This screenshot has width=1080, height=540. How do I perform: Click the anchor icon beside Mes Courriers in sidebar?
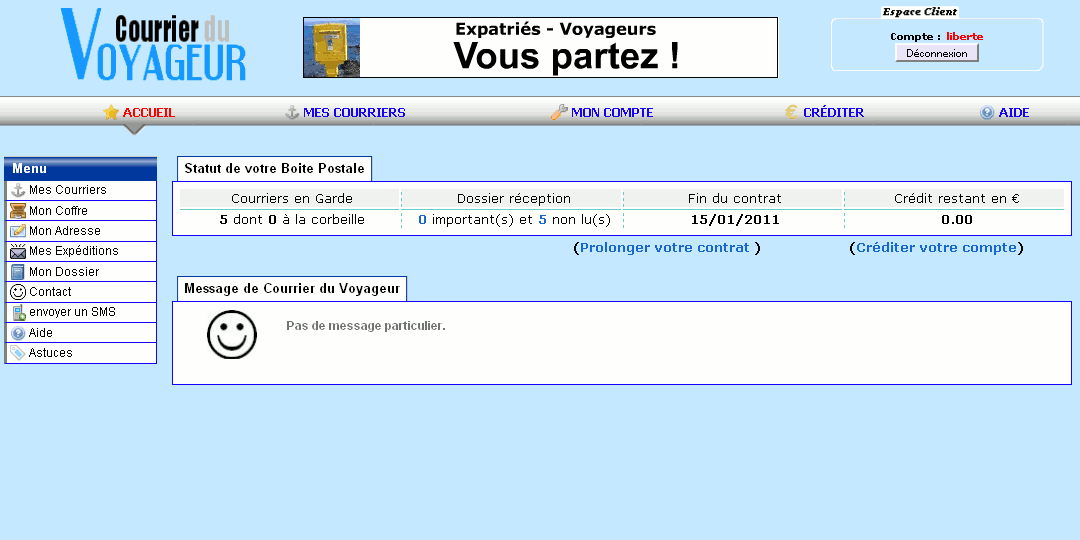pos(17,190)
